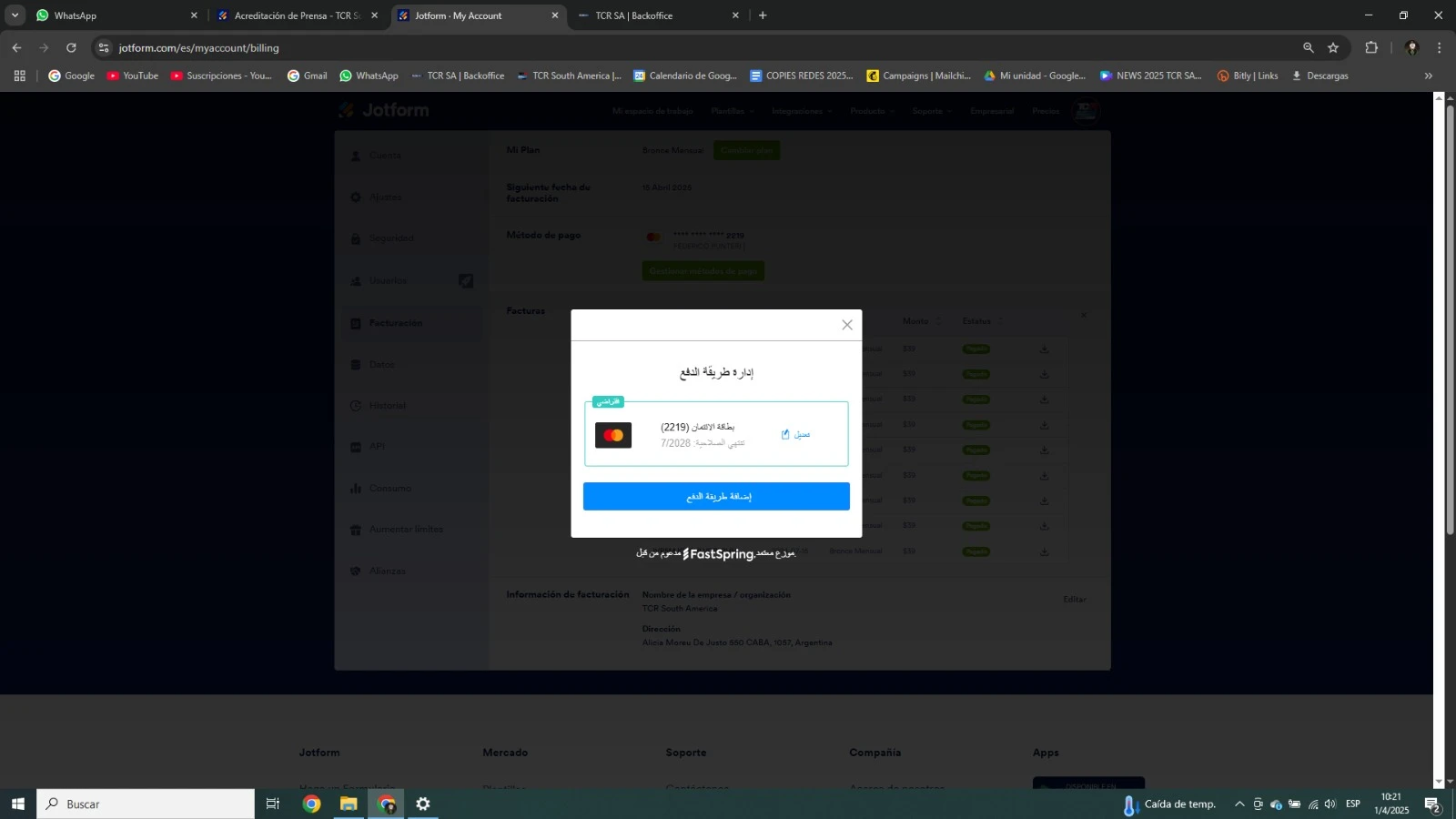This screenshot has width=1456, height=819.
Task: Click the FastSpring logo below the dialog
Action: tap(720, 553)
